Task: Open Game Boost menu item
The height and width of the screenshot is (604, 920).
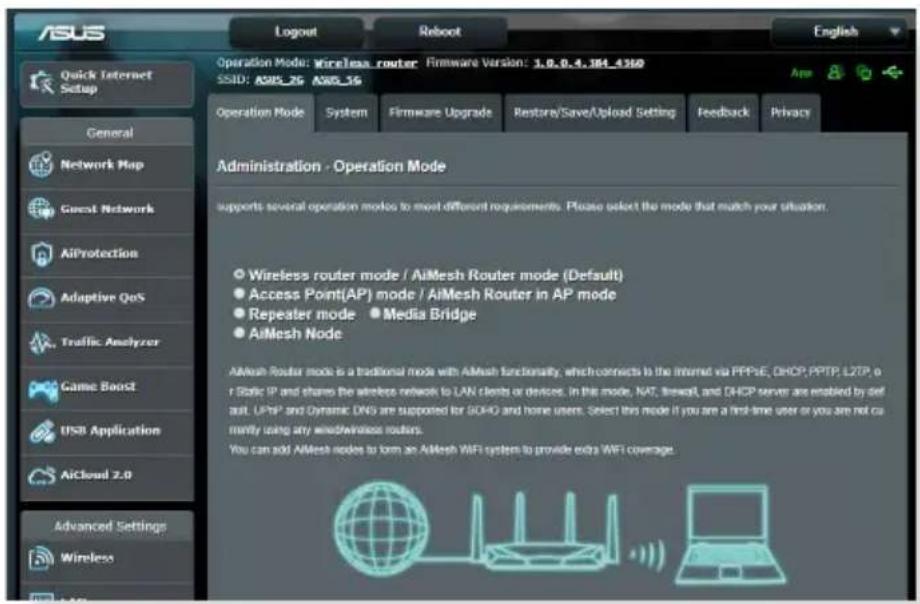Action: 107,387
